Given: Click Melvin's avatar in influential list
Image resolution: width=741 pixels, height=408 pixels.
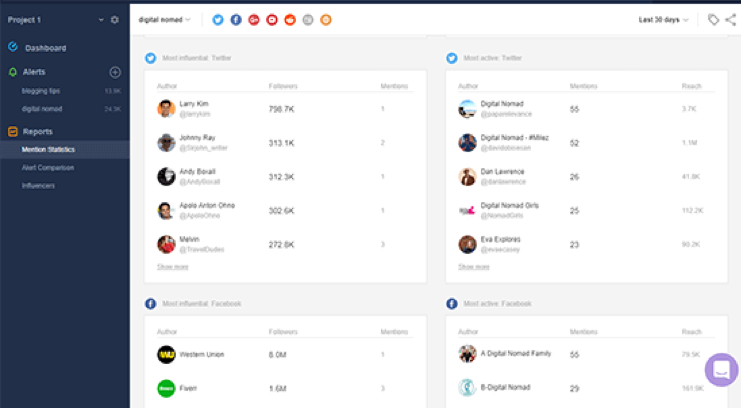Looking at the screenshot, I should (166, 244).
